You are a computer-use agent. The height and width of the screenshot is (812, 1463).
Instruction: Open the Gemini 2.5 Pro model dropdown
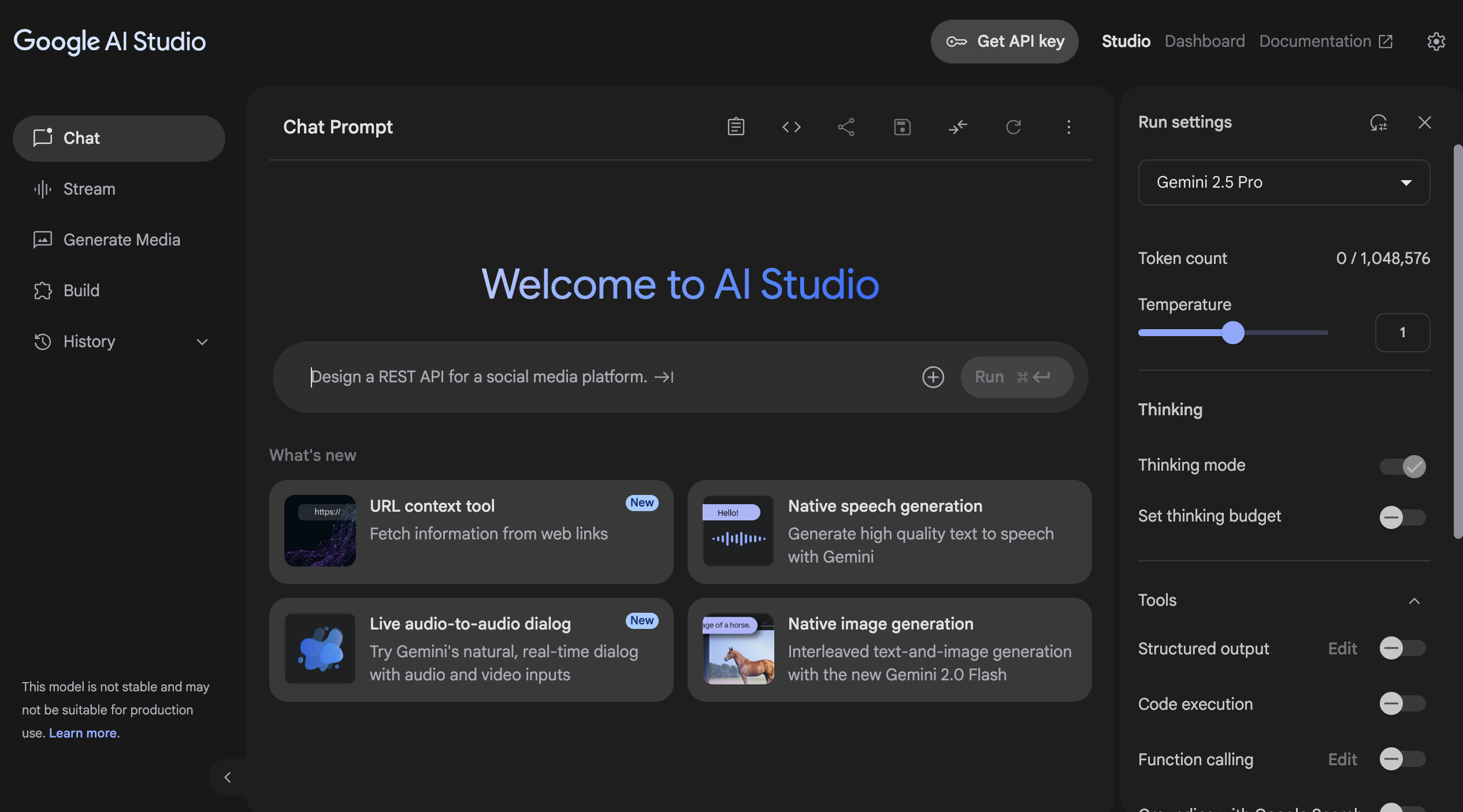pos(1284,182)
